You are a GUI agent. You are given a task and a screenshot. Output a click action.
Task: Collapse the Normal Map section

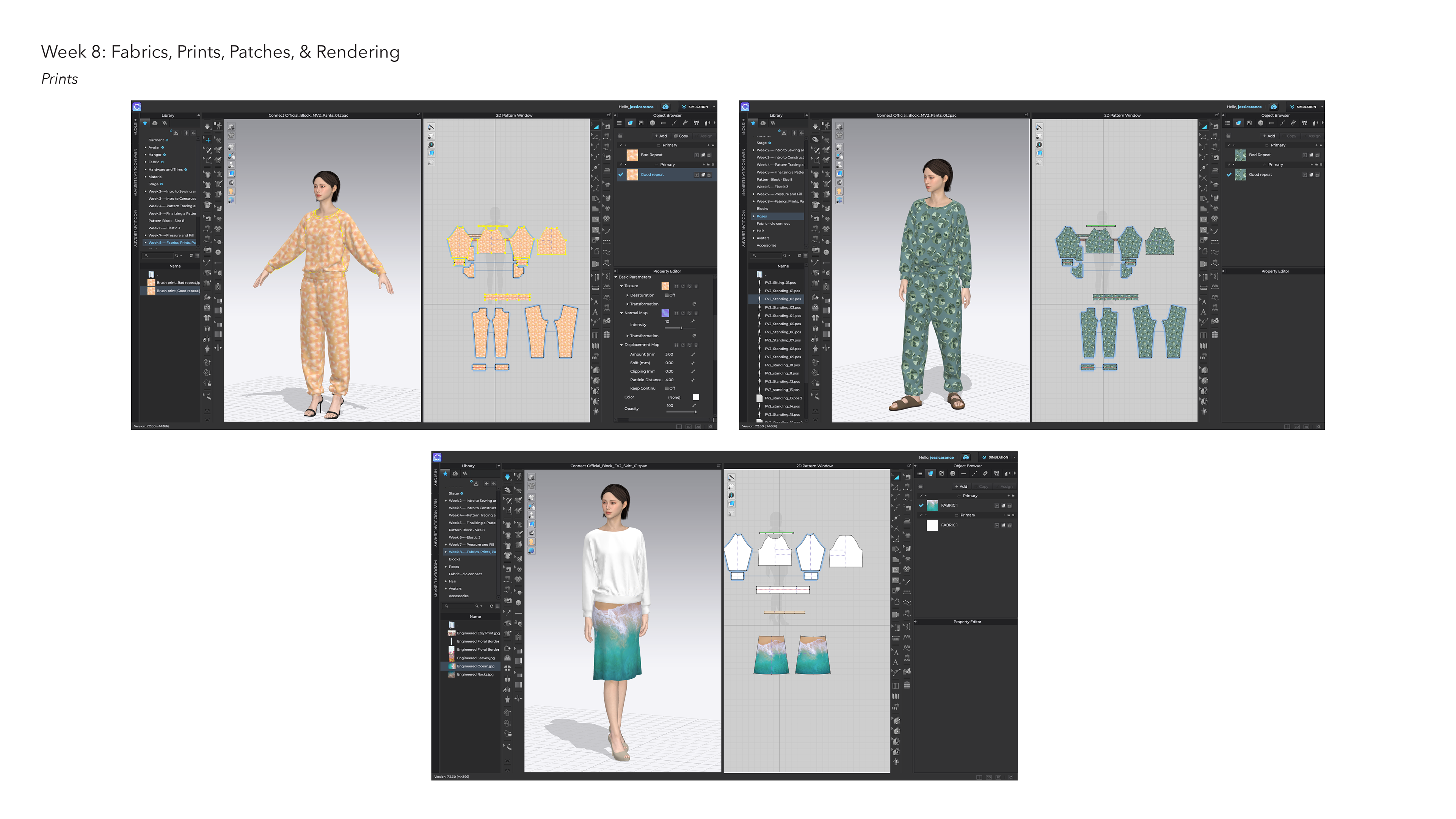click(x=621, y=313)
